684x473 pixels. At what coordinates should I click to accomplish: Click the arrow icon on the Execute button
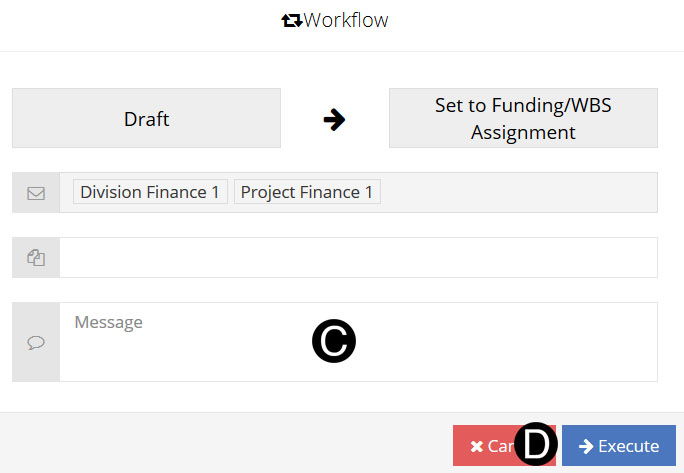click(x=586, y=446)
